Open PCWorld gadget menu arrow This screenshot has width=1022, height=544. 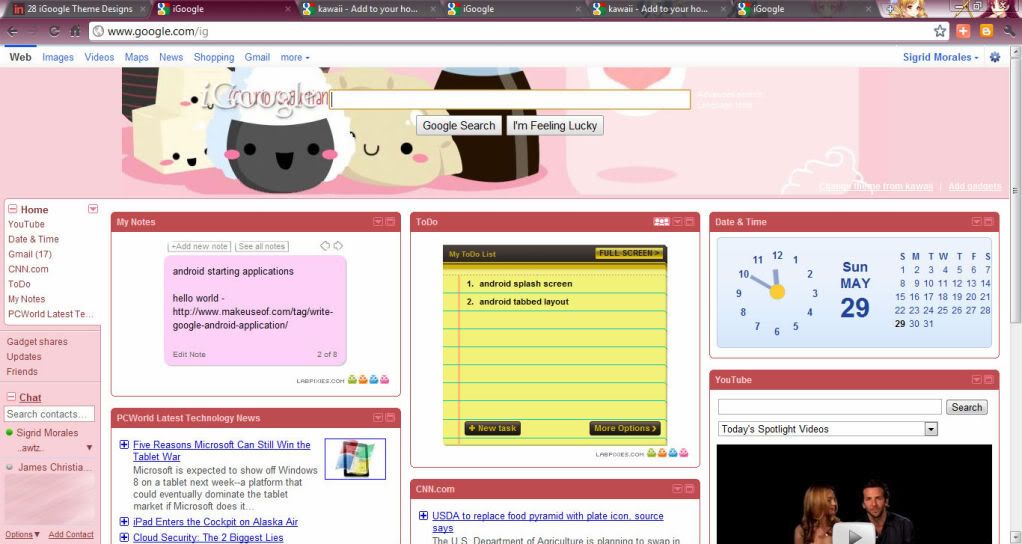(378, 418)
